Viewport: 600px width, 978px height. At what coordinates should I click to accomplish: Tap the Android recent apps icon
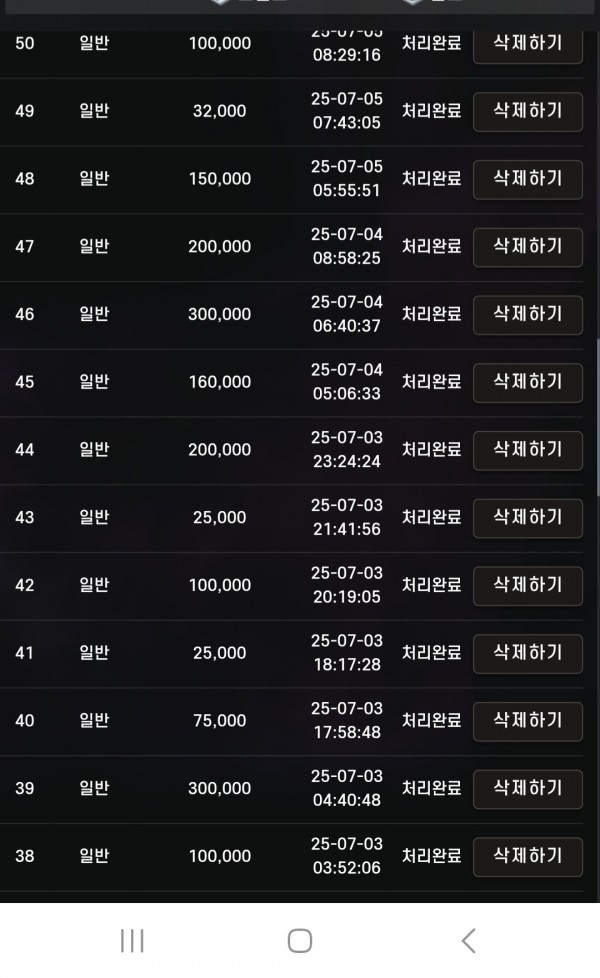[x=132, y=940]
